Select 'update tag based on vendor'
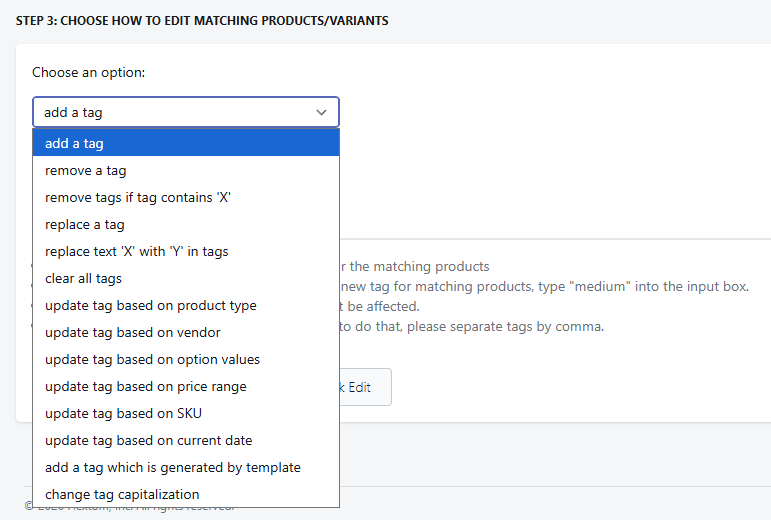 [x=186, y=333]
